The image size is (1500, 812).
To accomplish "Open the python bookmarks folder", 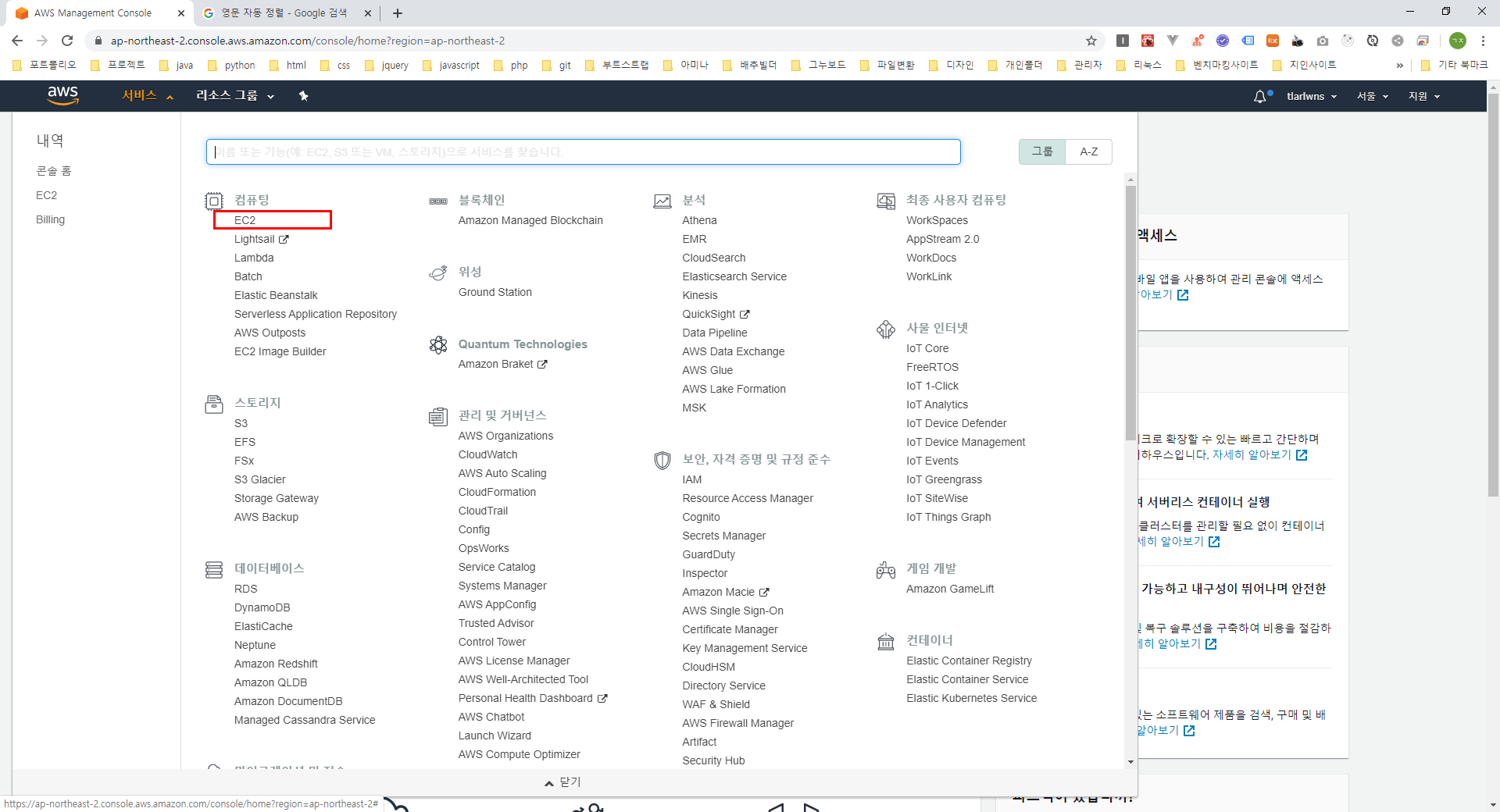I will (231, 66).
